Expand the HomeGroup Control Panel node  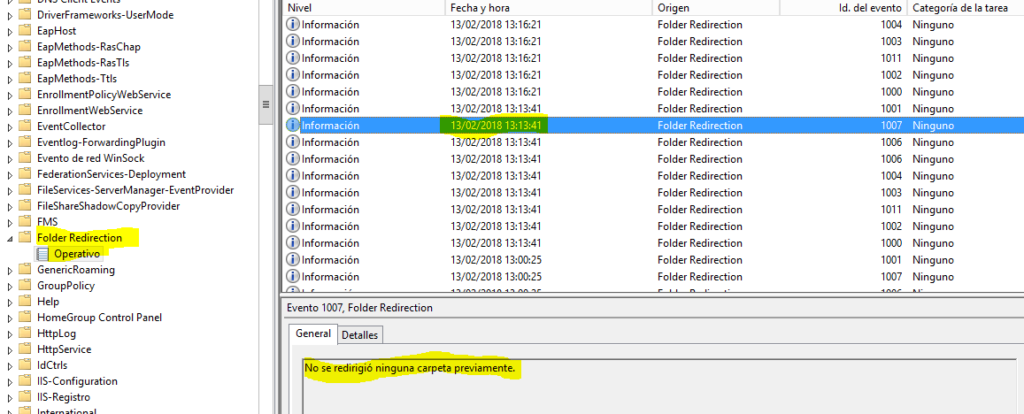[x=10, y=318]
